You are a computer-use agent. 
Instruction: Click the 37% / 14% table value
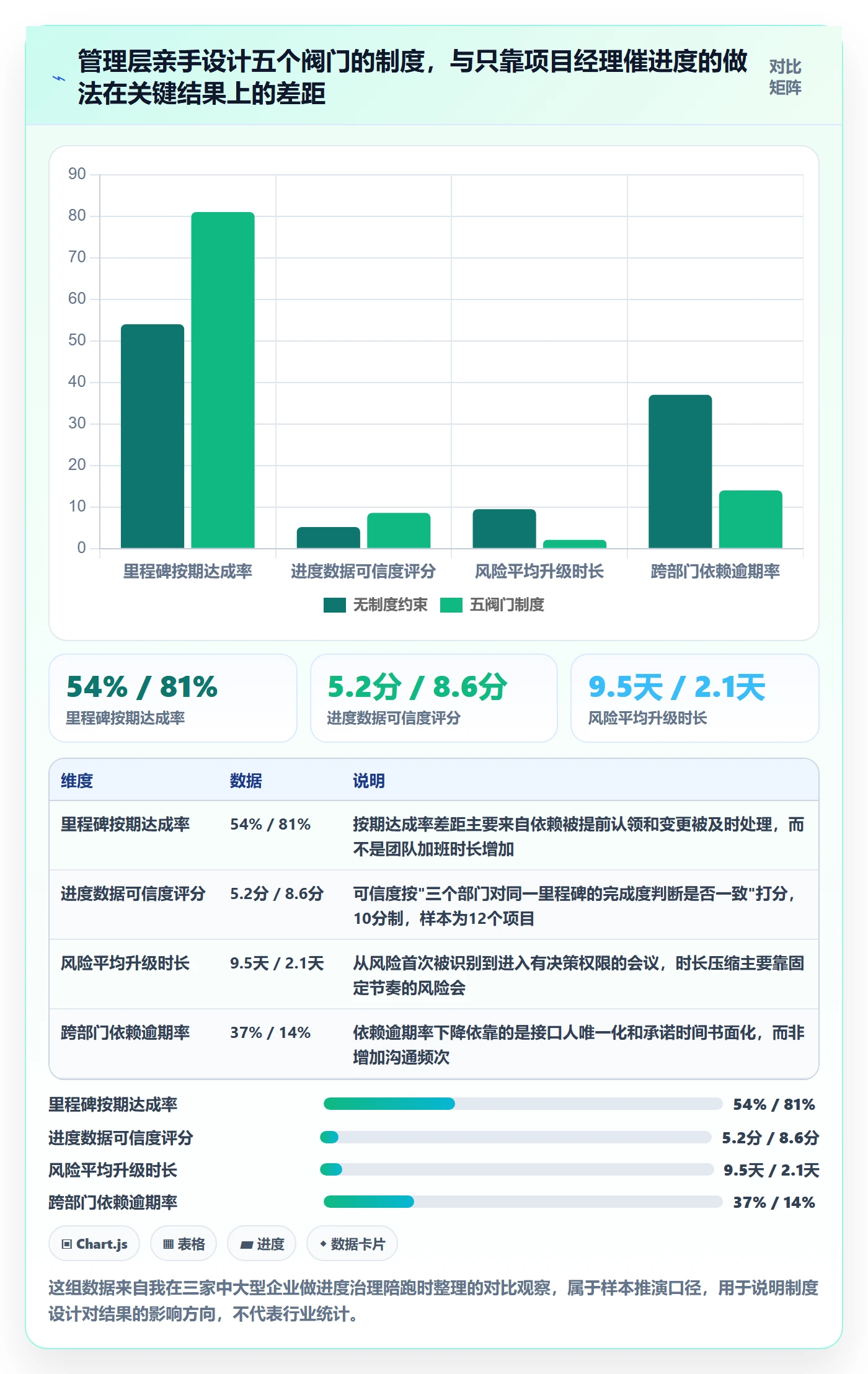tap(270, 1032)
